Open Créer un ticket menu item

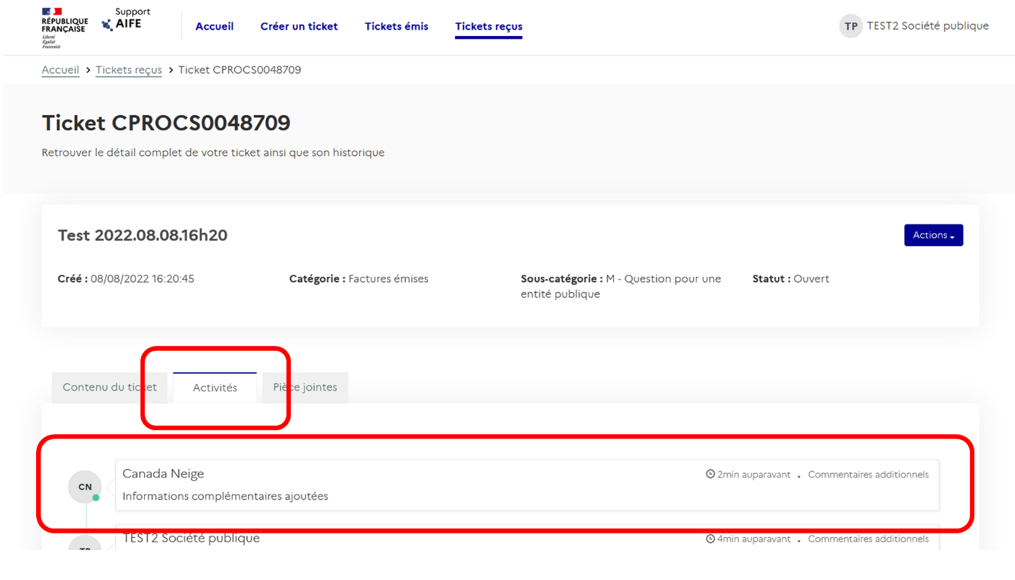coord(299,27)
